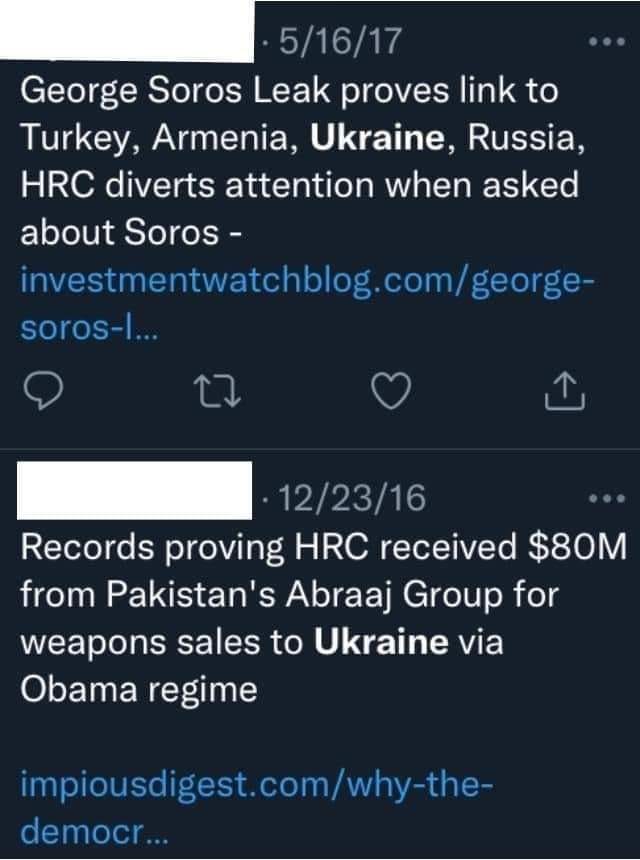Select the redacted username above the Soros tweet
Screen dimensions: 640x860
pyautogui.click(x=127, y=30)
